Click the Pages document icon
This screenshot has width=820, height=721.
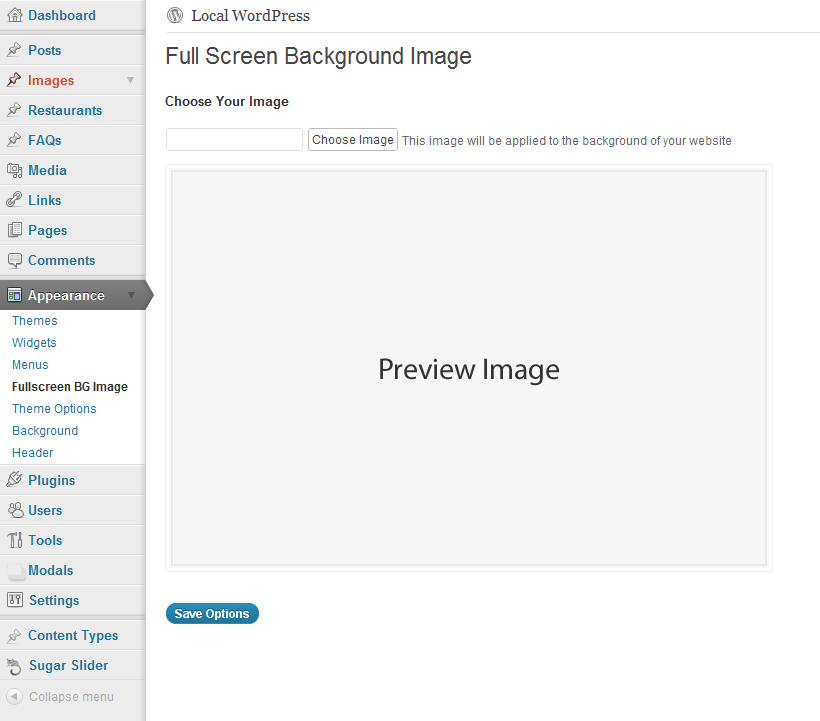pyautogui.click(x=15, y=230)
